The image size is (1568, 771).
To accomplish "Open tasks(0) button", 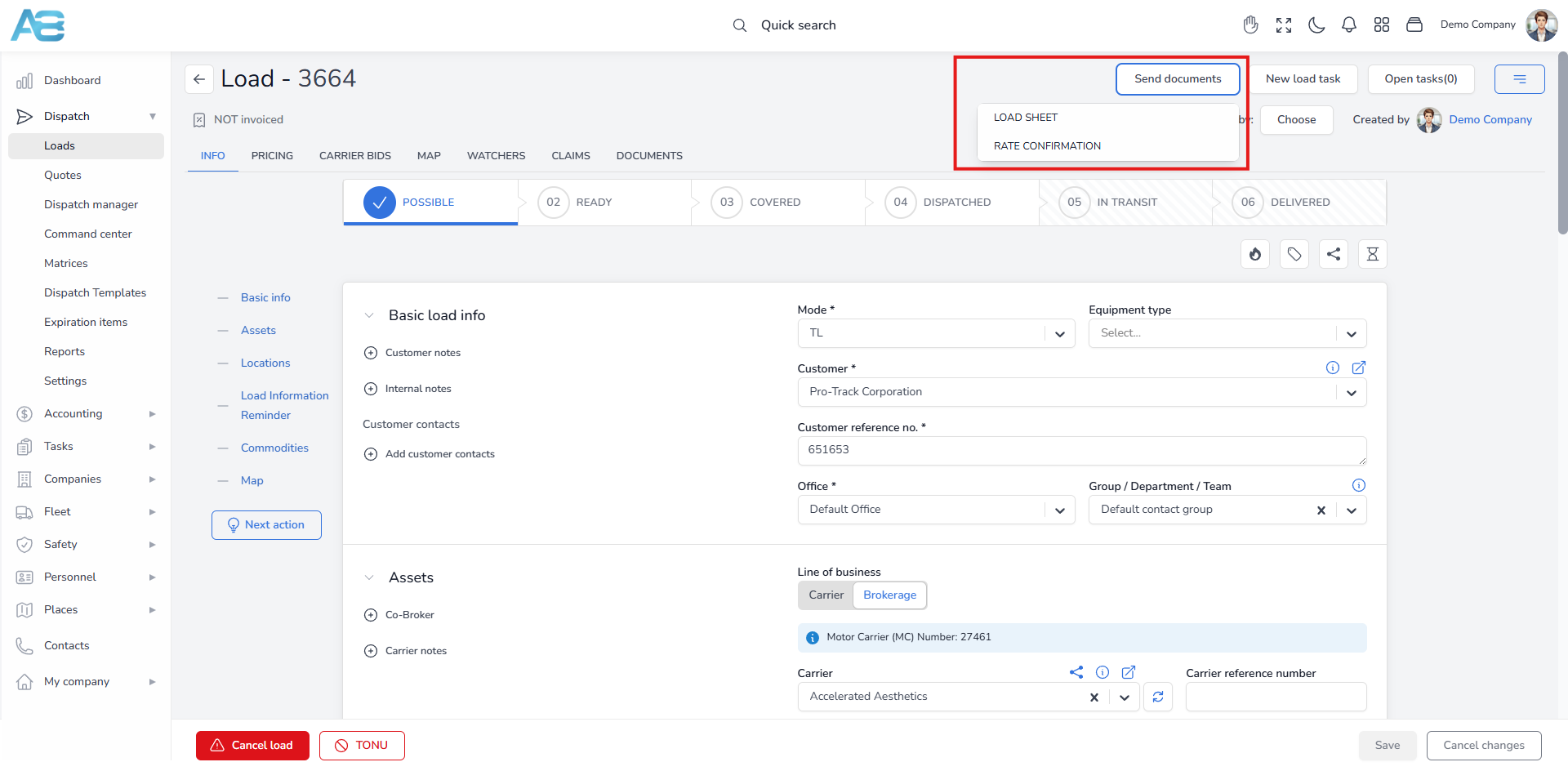I will (x=1421, y=79).
